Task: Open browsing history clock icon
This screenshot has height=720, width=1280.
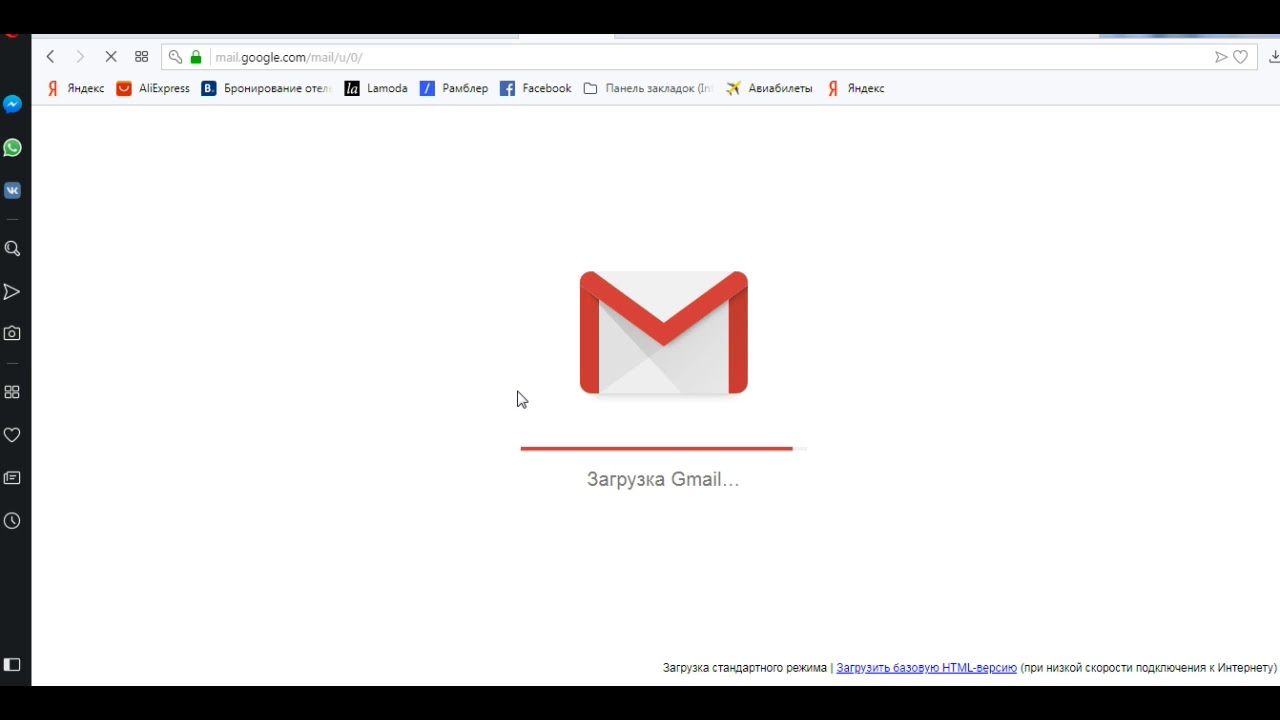Action: coord(12,521)
